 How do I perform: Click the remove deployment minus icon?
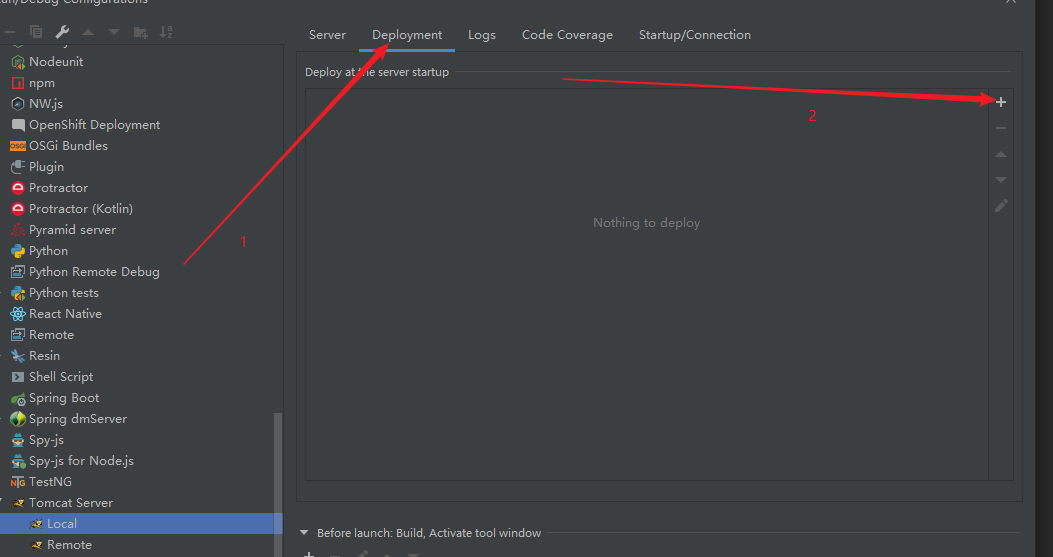(x=1001, y=128)
